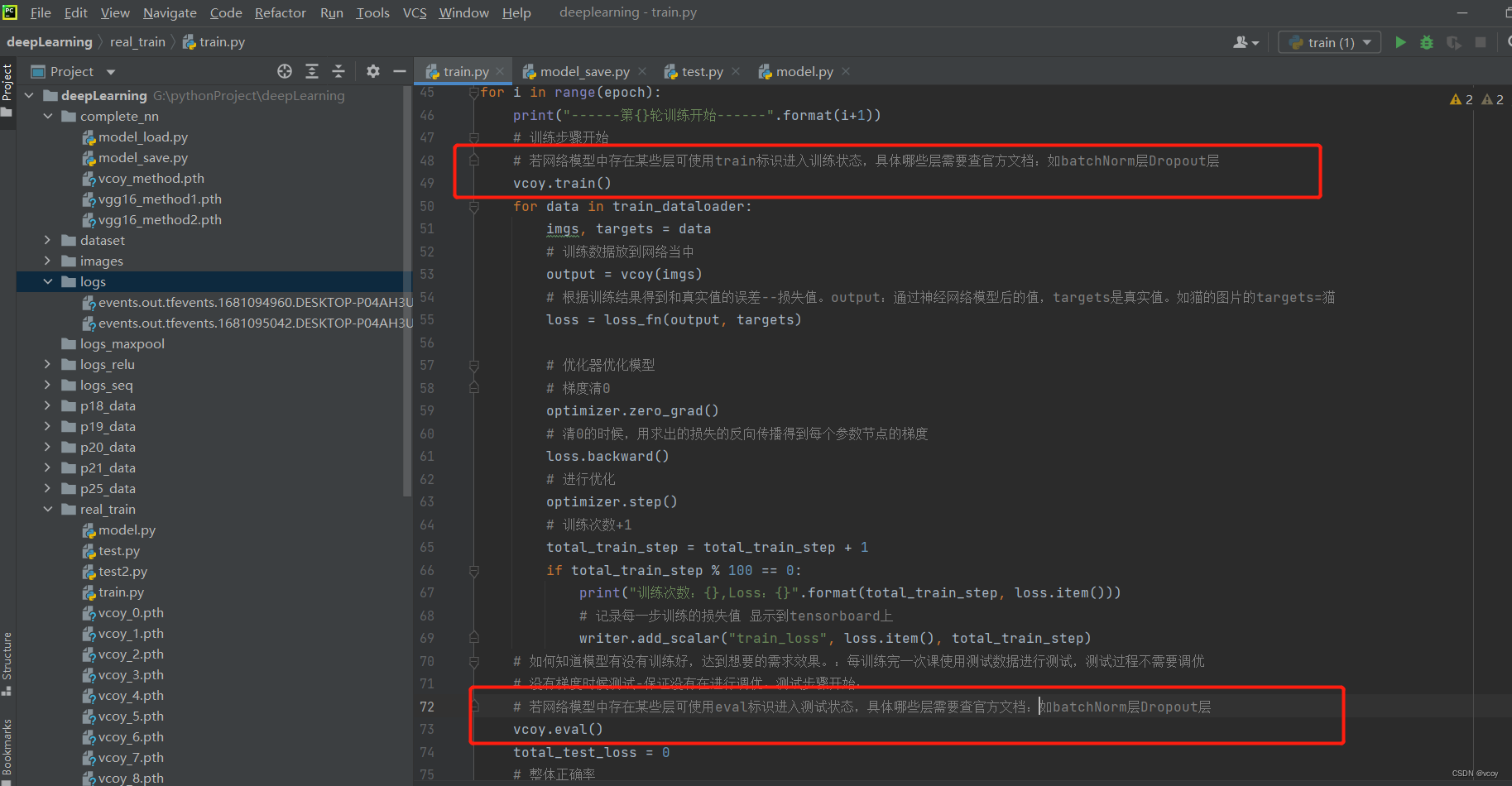Collapse the deepLearning root folder
This screenshot has height=786, width=1512.
point(30,95)
